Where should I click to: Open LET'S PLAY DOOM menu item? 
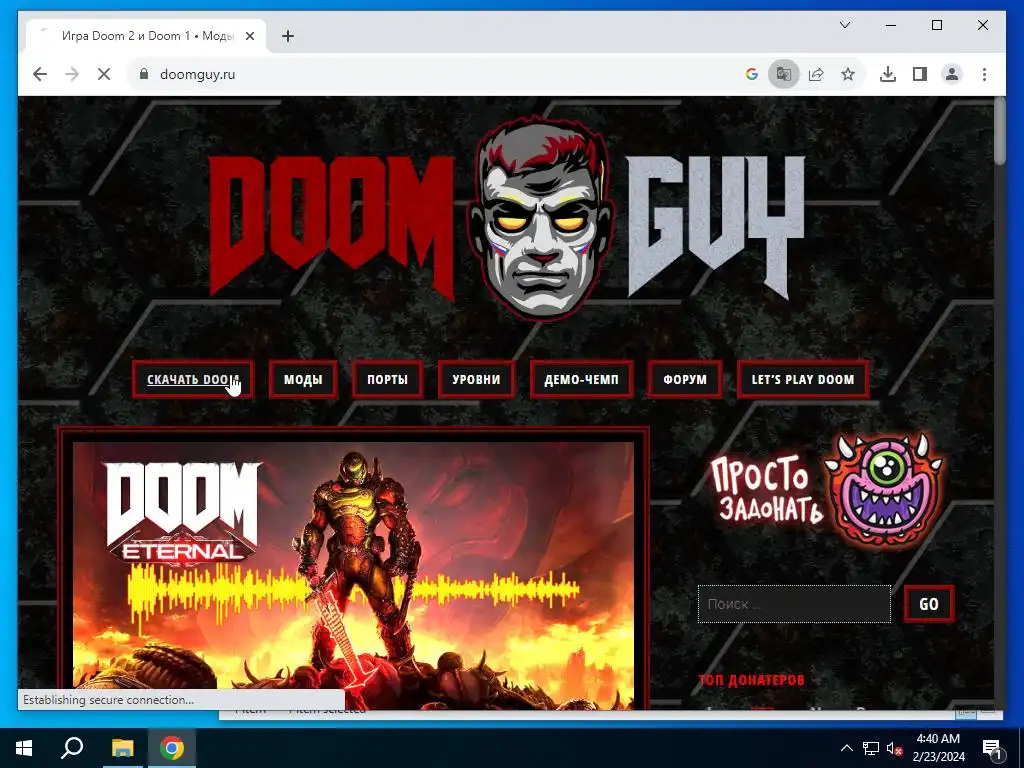click(803, 379)
